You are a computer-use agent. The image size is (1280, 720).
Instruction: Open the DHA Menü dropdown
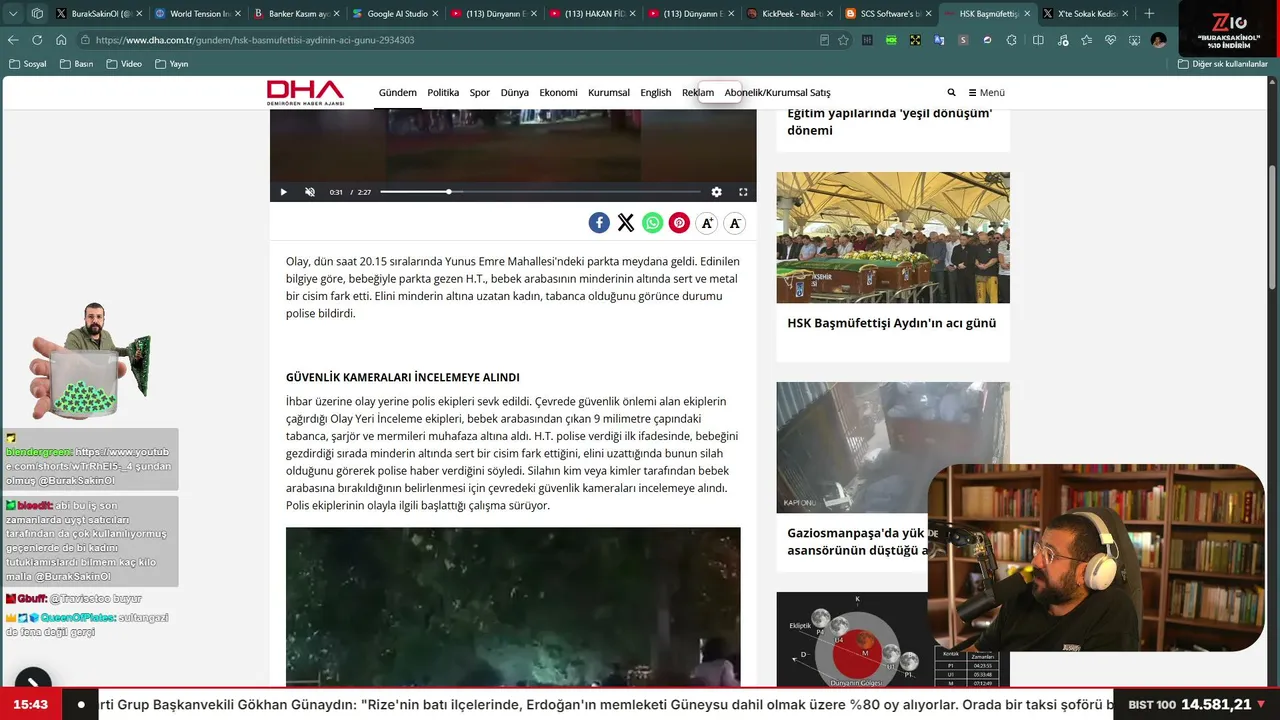pos(986,93)
